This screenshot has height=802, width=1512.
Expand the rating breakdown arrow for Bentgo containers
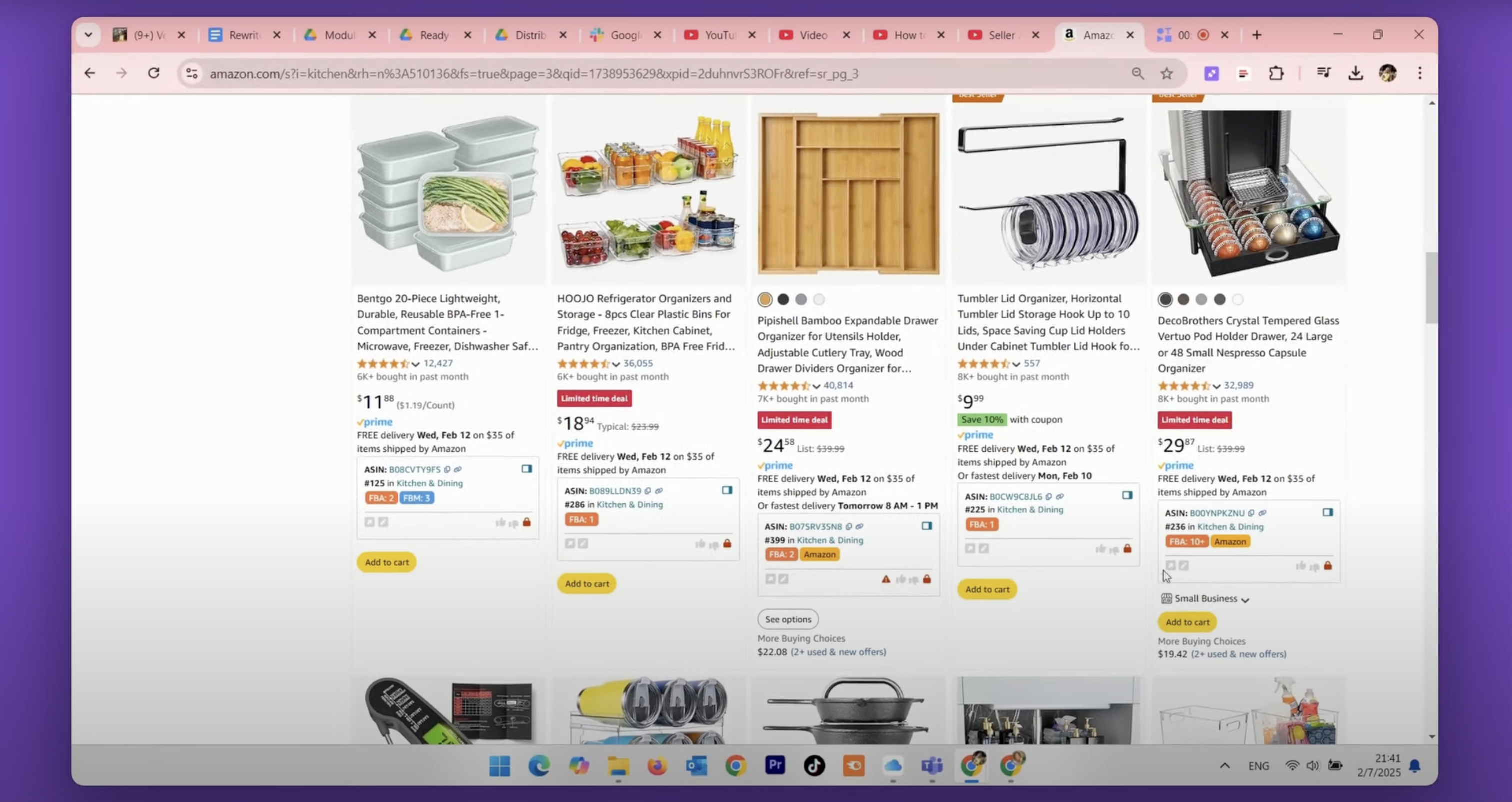(415, 364)
